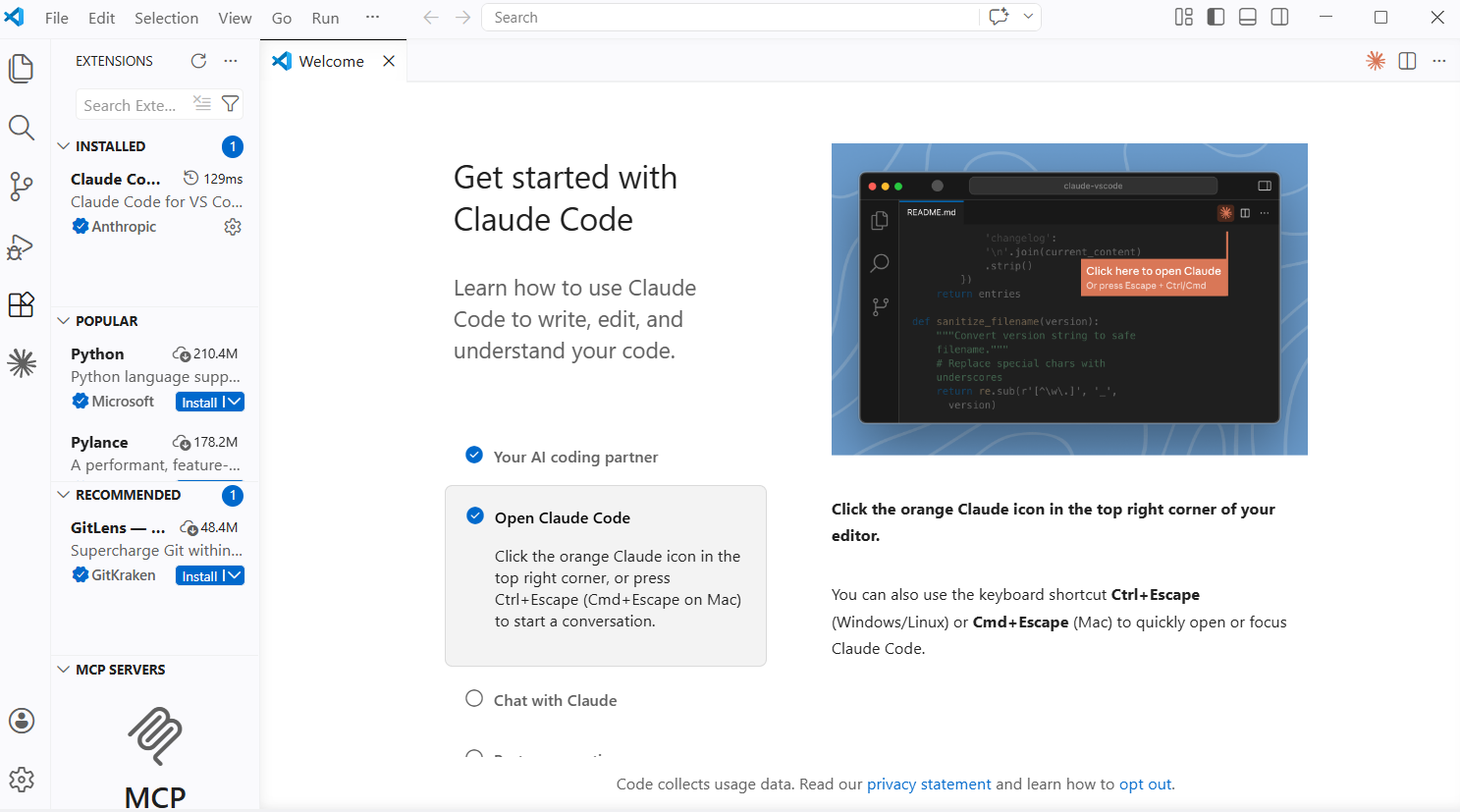
Task: Collapse the INSTALLED section
Action: [x=63, y=145]
